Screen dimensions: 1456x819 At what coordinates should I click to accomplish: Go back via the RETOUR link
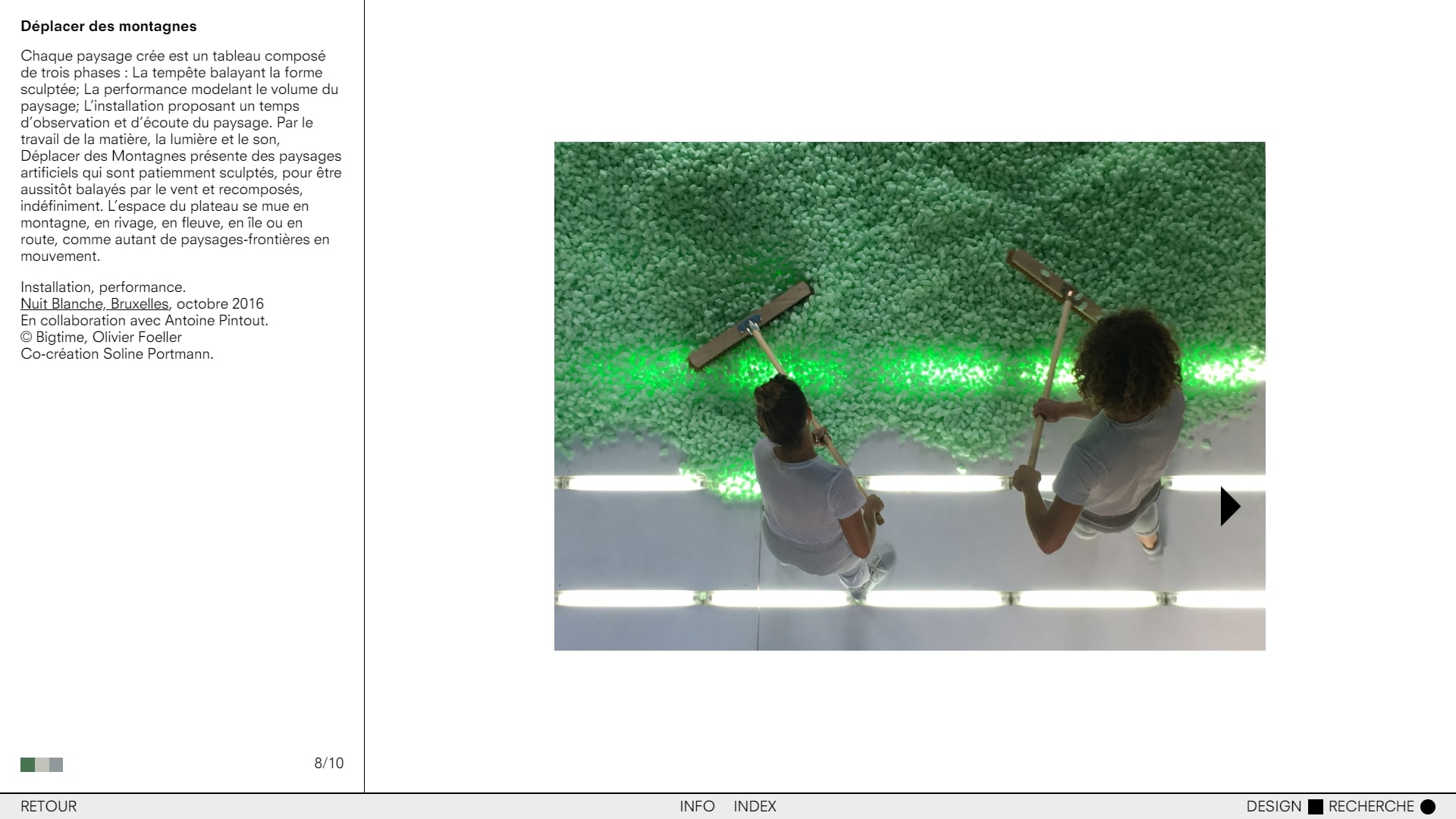coord(49,807)
